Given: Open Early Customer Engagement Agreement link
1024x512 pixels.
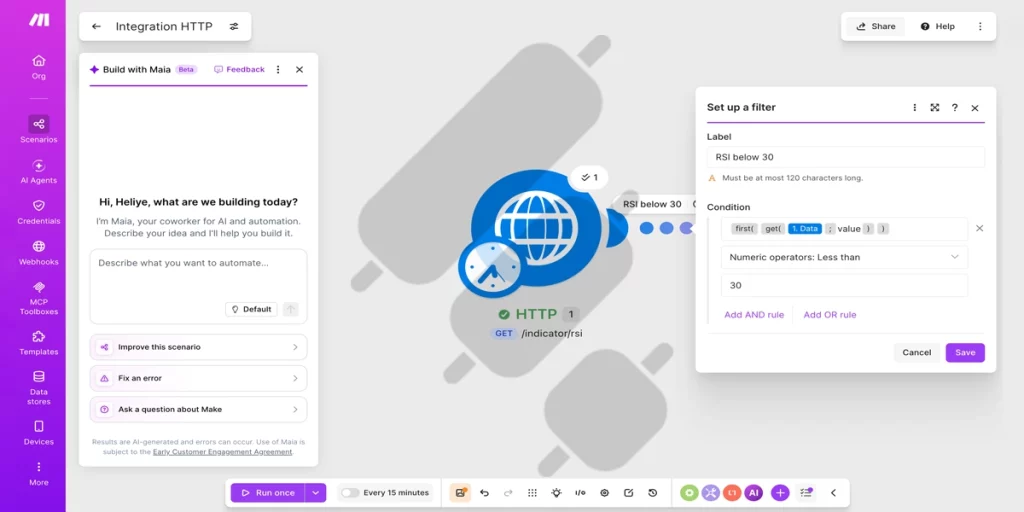Looking at the screenshot, I should click(223, 452).
